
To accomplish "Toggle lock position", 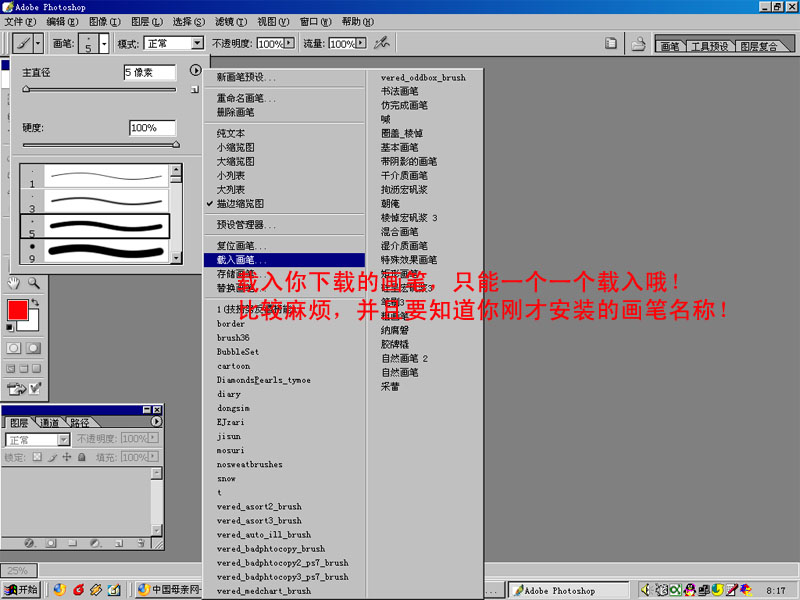I will pyautogui.click(x=67, y=457).
